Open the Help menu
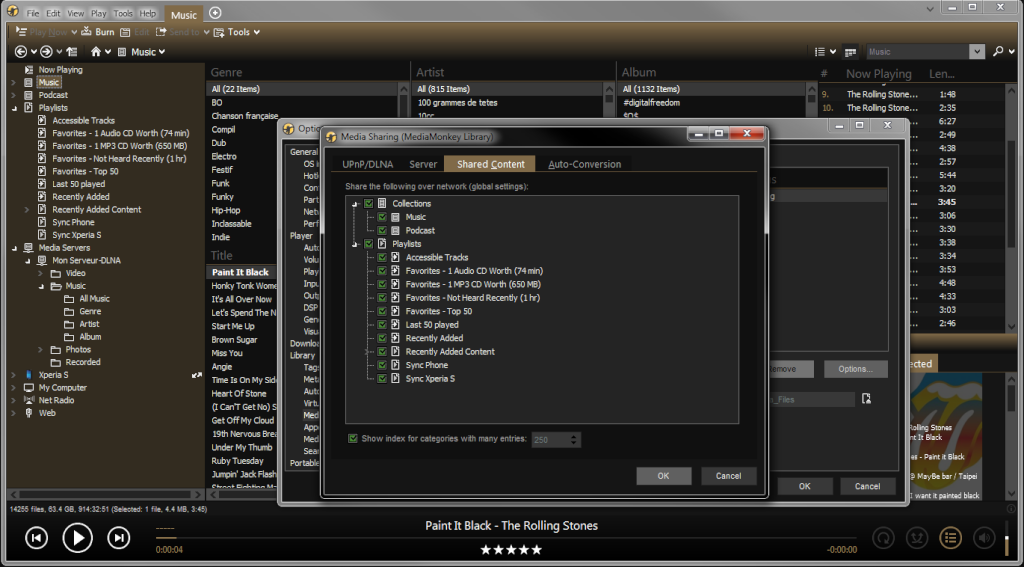 click(x=148, y=13)
